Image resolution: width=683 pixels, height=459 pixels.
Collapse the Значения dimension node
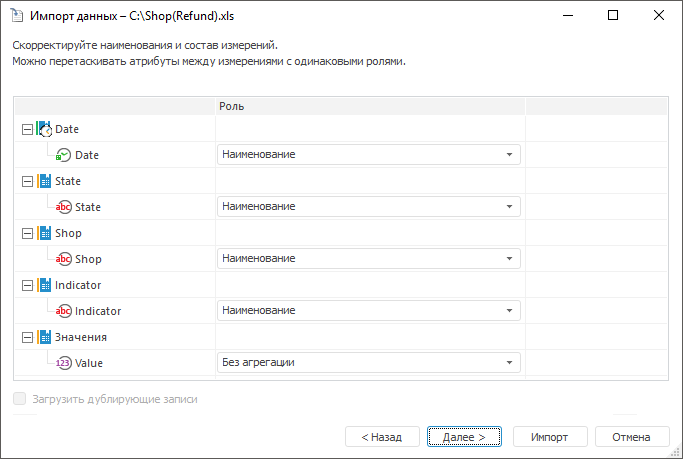(26, 337)
